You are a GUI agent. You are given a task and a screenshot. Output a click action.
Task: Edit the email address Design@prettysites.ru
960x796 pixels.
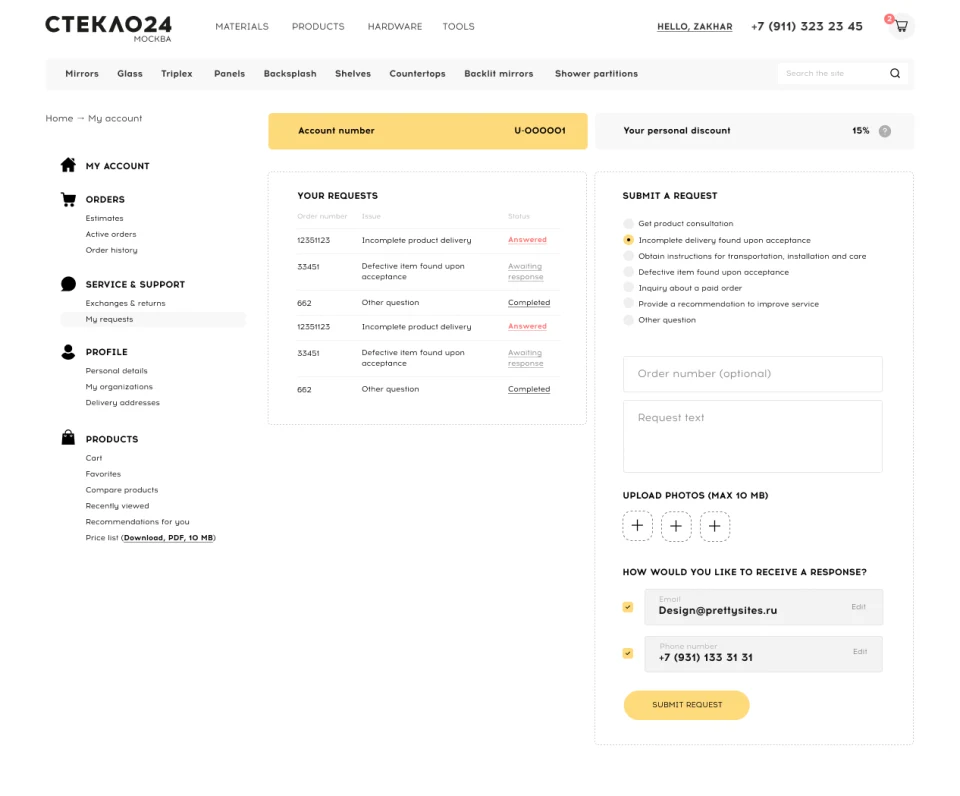858,607
